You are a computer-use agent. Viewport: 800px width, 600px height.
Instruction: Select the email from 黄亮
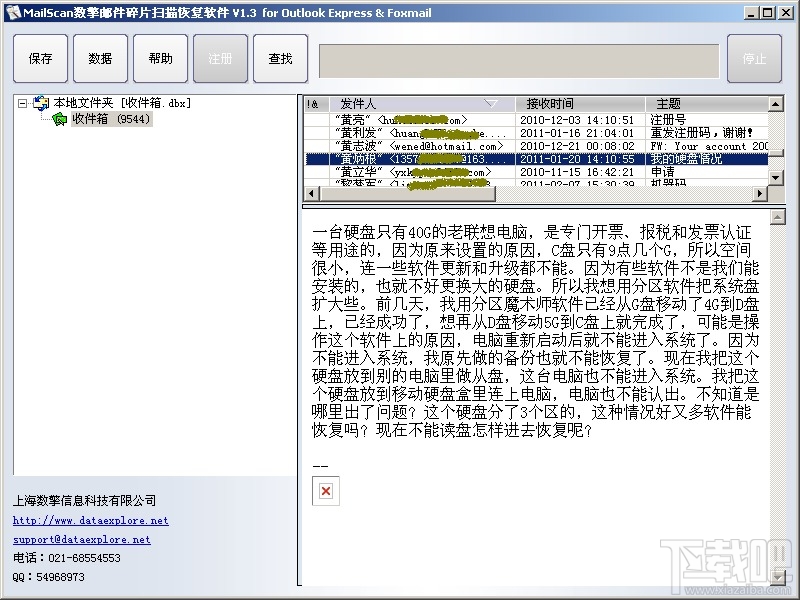click(x=536, y=120)
